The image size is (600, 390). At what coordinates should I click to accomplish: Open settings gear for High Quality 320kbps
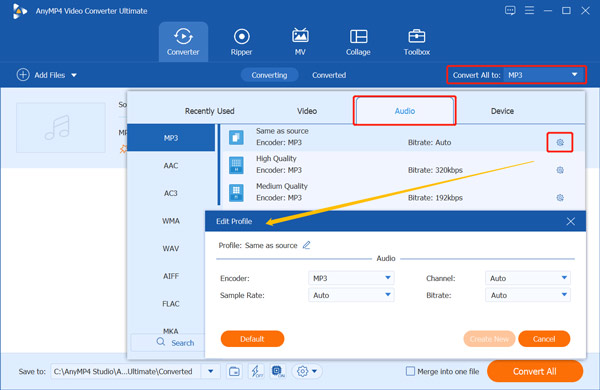coord(560,170)
